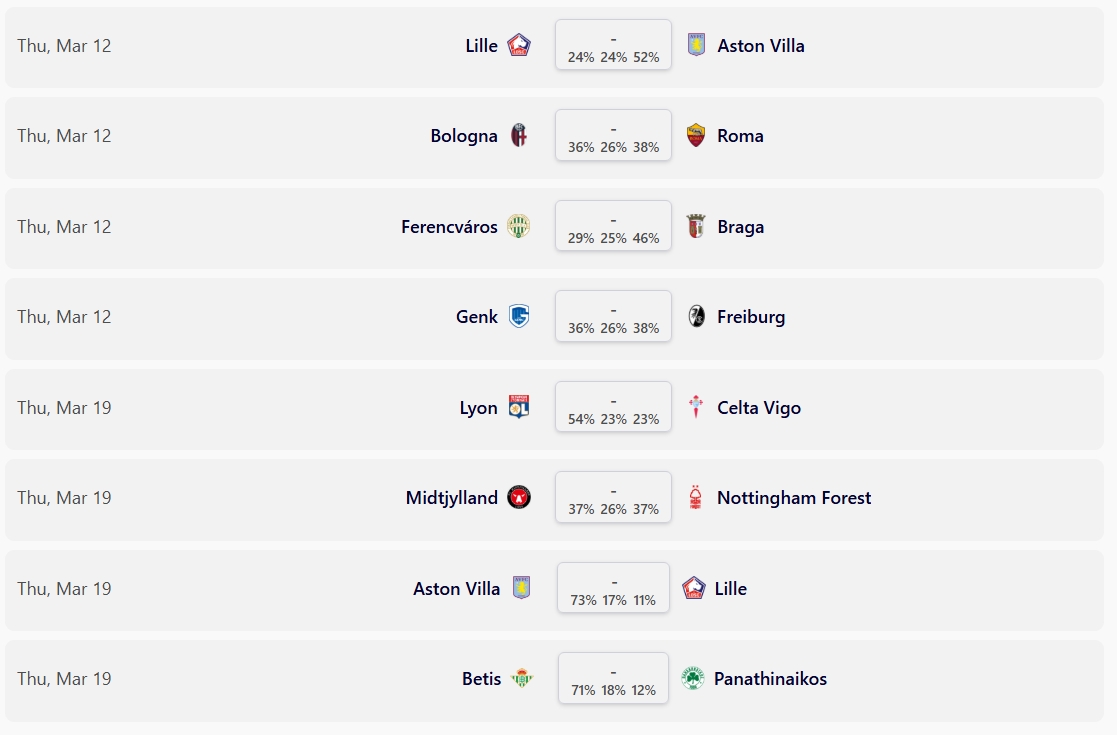Image resolution: width=1117 pixels, height=735 pixels.
Task: Click the Betis vs Panathinaikos prediction box
Action: click(613, 679)
